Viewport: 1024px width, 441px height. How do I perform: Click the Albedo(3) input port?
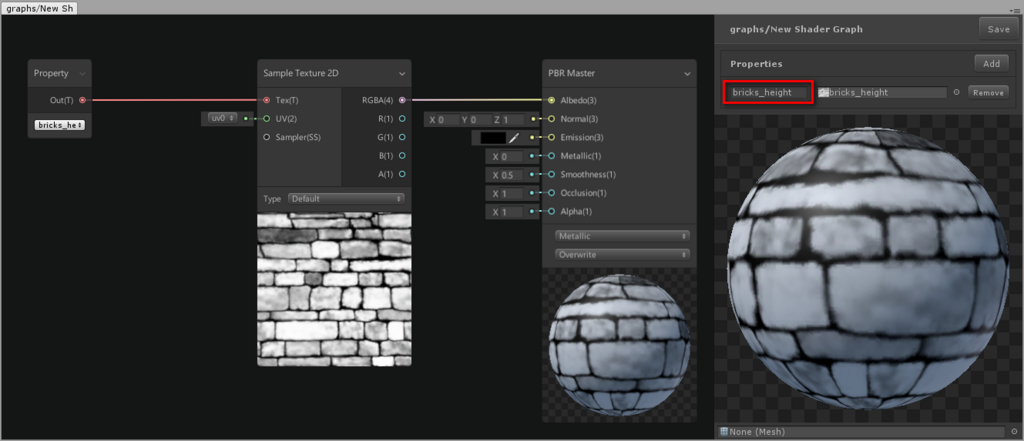551,100
